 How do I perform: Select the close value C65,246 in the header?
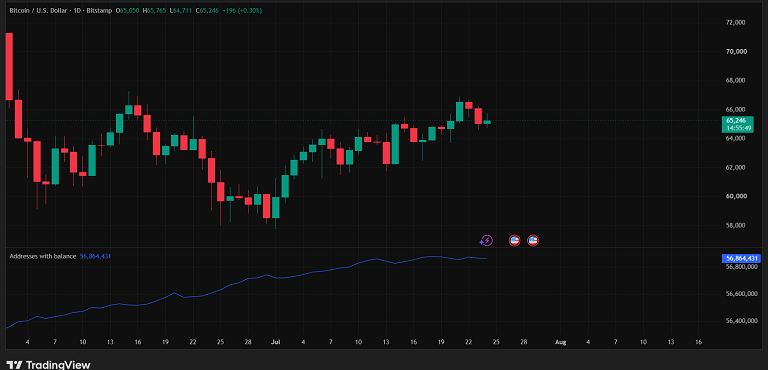click(207, 10)
